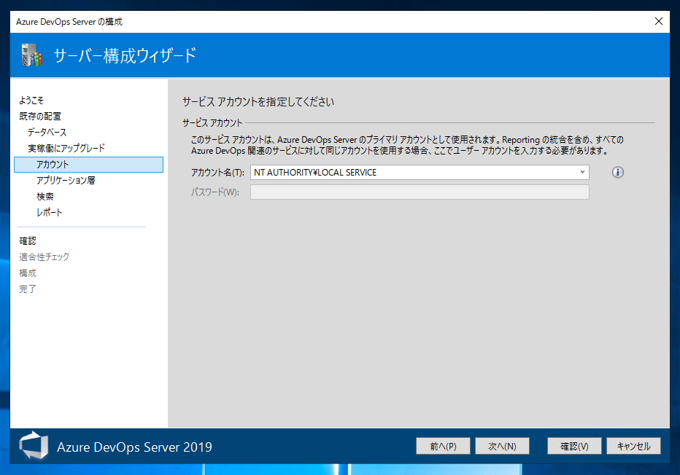Open the アカウント名 dropdown arrow

click(582, 172)
